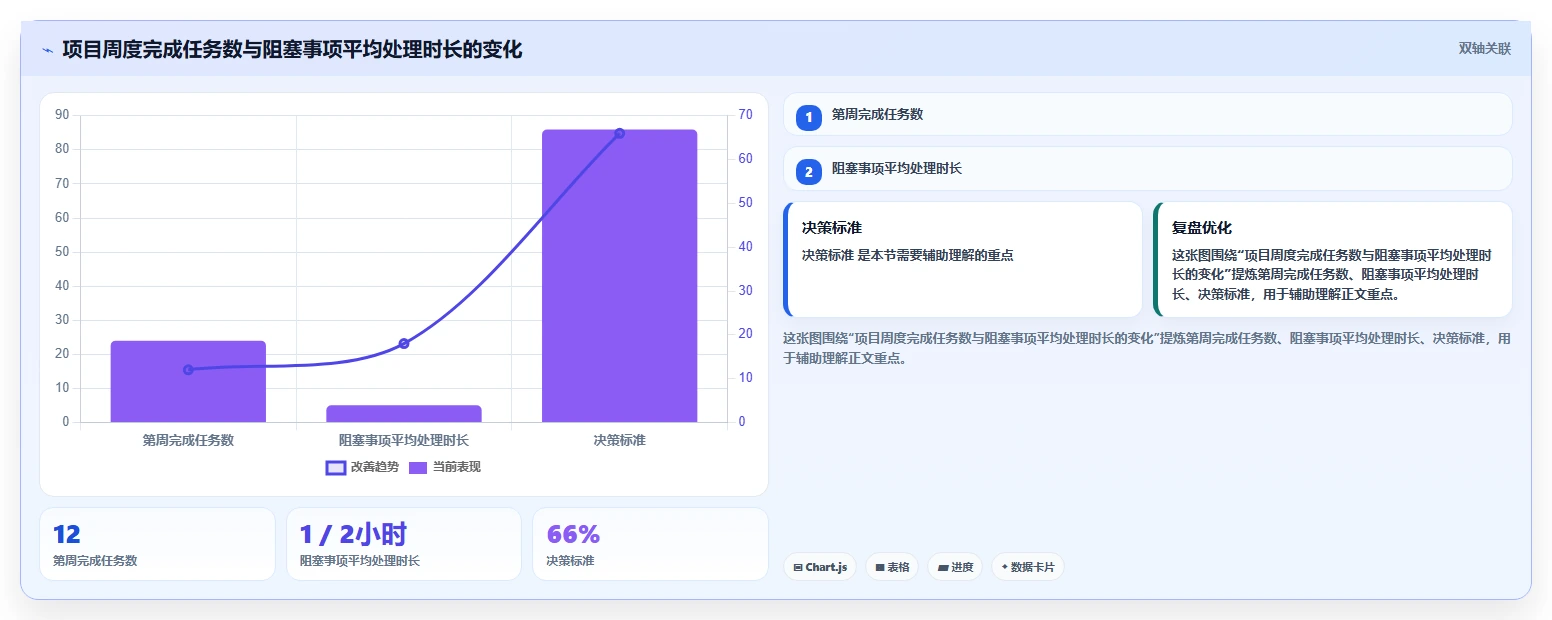The image size is (1552, 620).
Task: Click the line point over 第周完成任务数 bar
Action: (188, 369)
